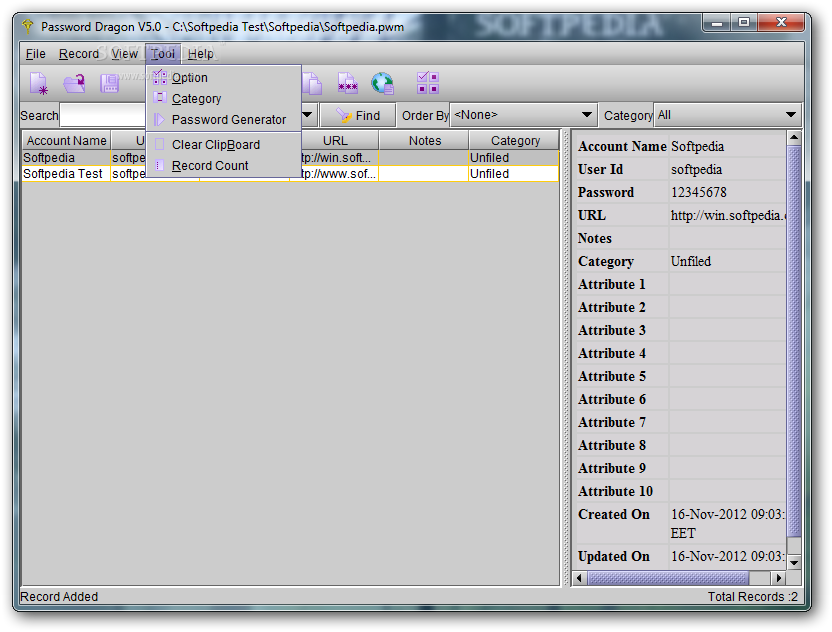The width and height of the screenshot is (832, 632).
Task: Choose Category from the Tool menu
Action: coord(223,98)
